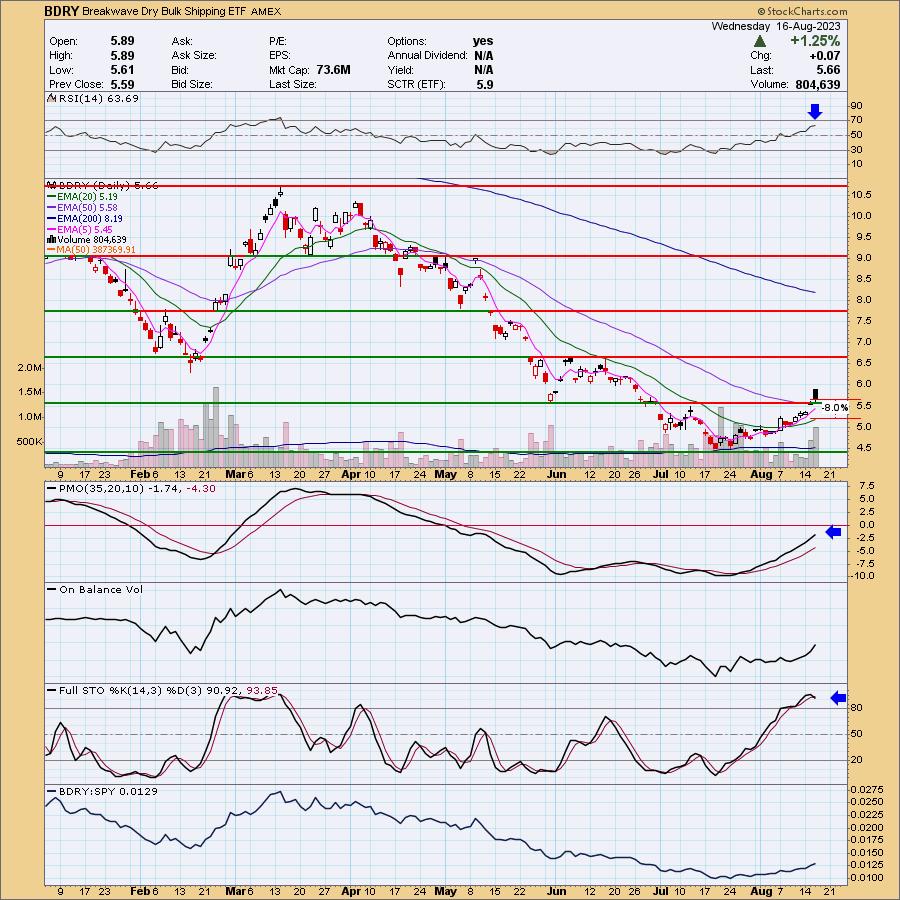
Task: Select the High price value 5.89
Action: coord(122,55)
